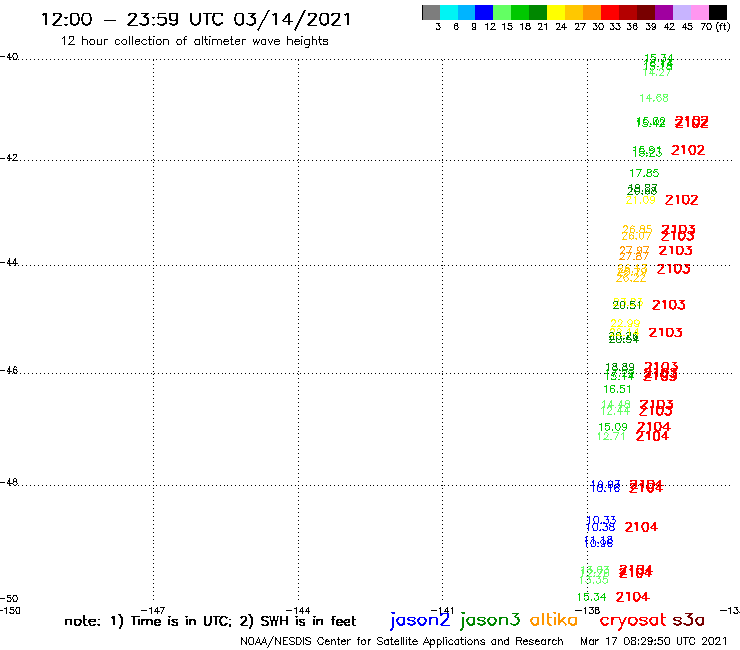Image resolution: width=740 pixels, height=650 pixels.
Task: Click the 'Mar 17 08:29:50 UTC 2021' timestamp
Action: 654,641
